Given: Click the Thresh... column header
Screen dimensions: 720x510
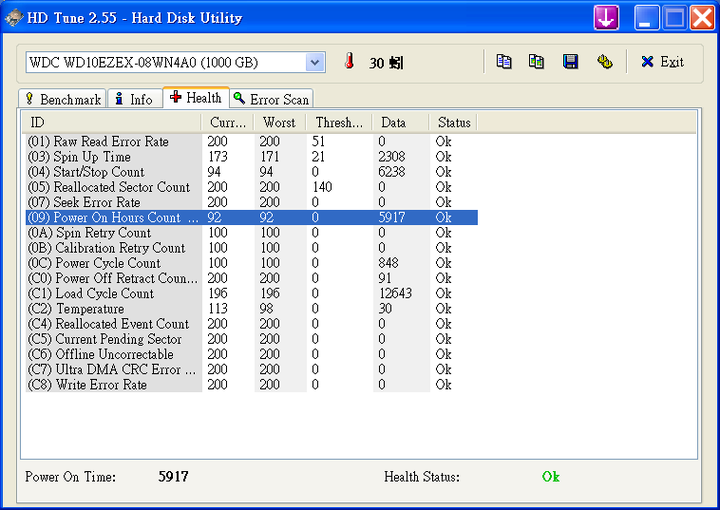Looking at the screenshot, I should pyautogui.click(x=339, y=123).
